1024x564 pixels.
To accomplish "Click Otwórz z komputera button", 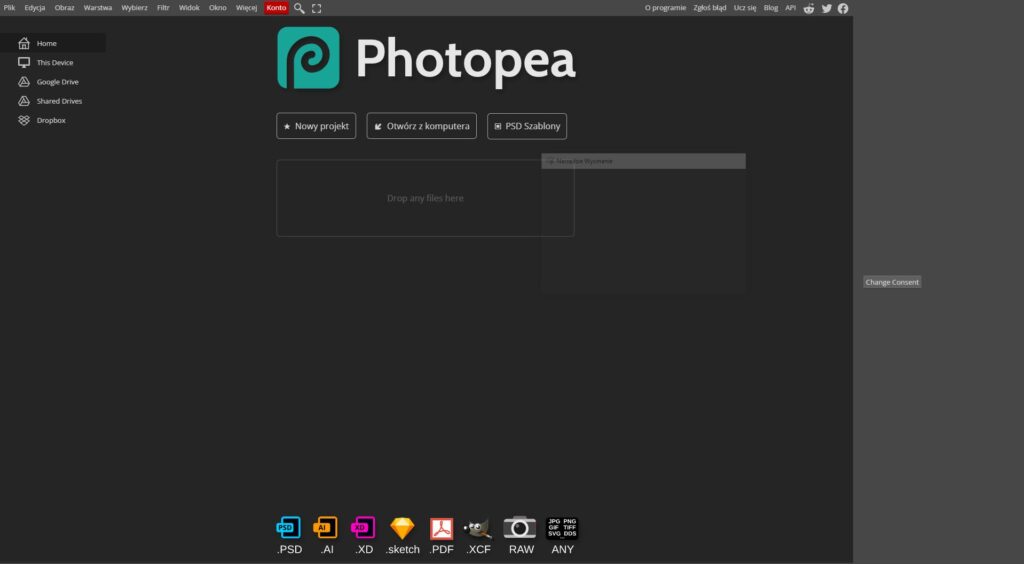I will [421, 126].
